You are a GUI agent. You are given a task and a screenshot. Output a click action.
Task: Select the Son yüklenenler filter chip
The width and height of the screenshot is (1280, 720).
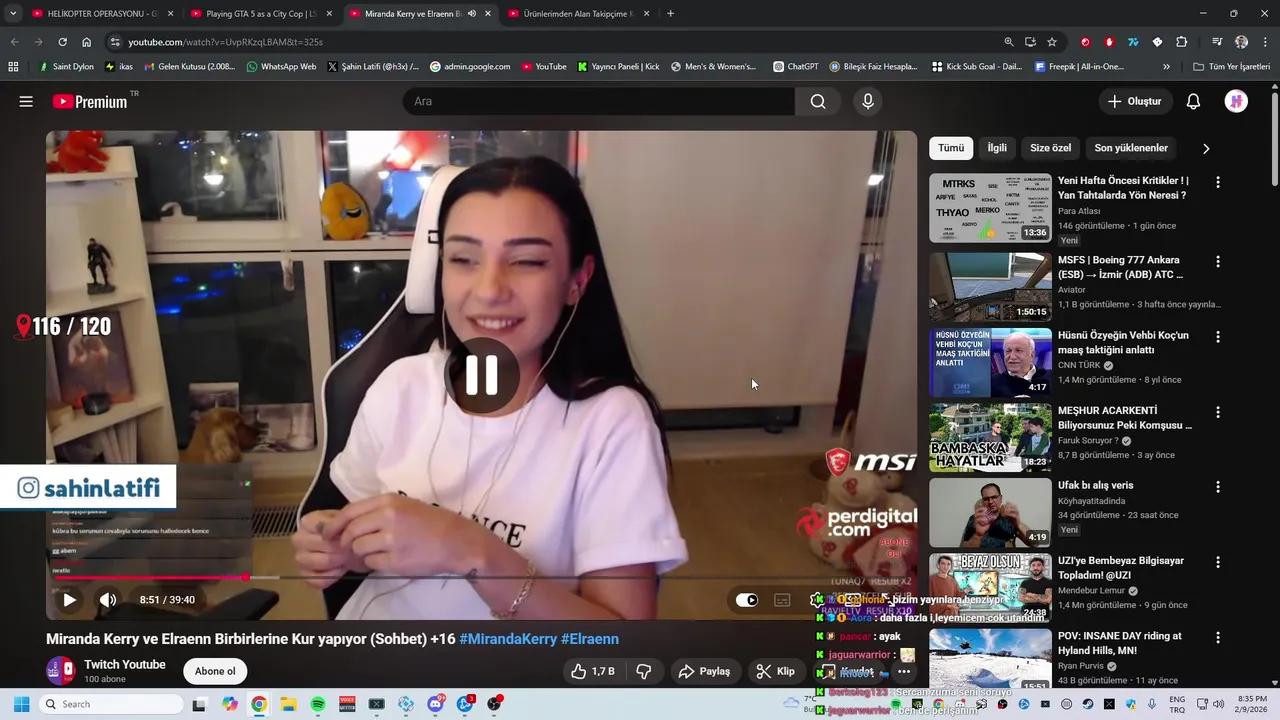[1131, 148]
